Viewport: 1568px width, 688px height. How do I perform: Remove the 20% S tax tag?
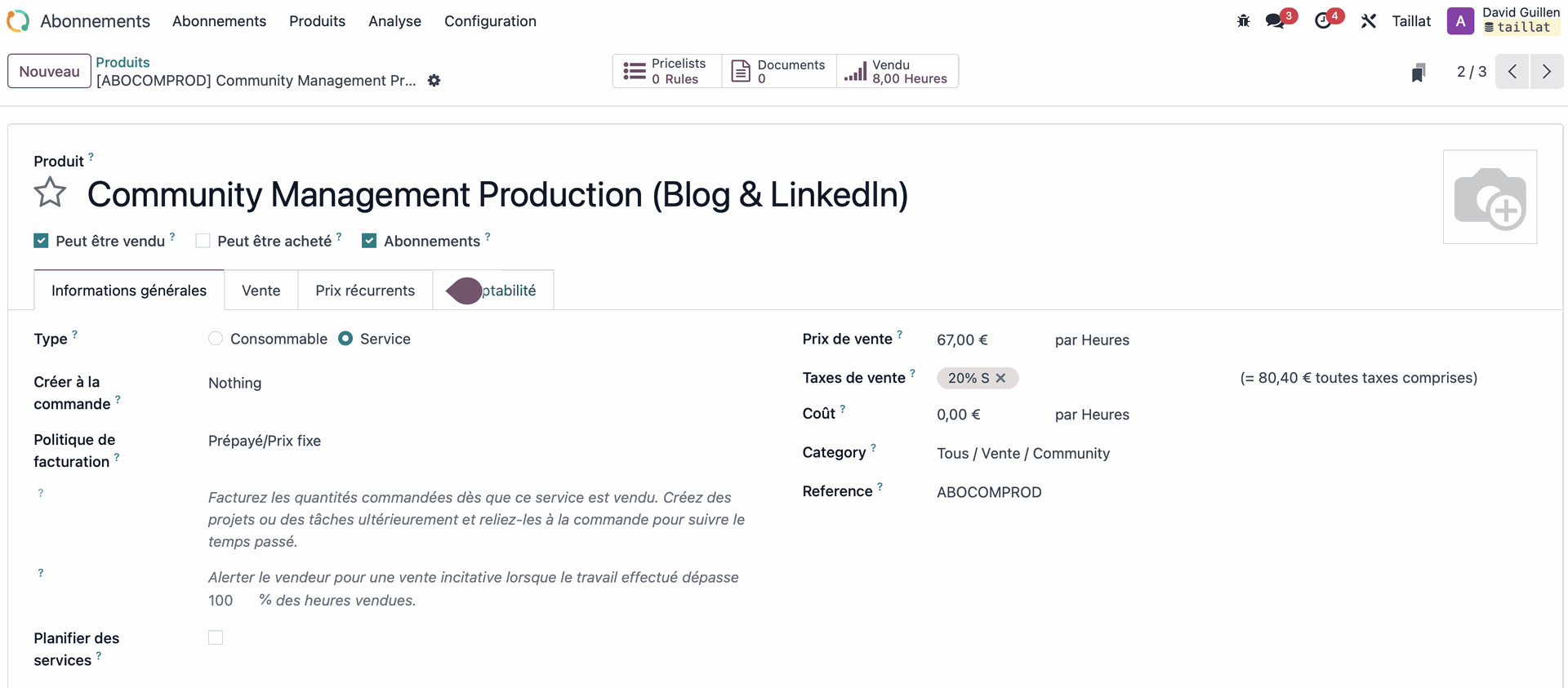click(1000, 378)
